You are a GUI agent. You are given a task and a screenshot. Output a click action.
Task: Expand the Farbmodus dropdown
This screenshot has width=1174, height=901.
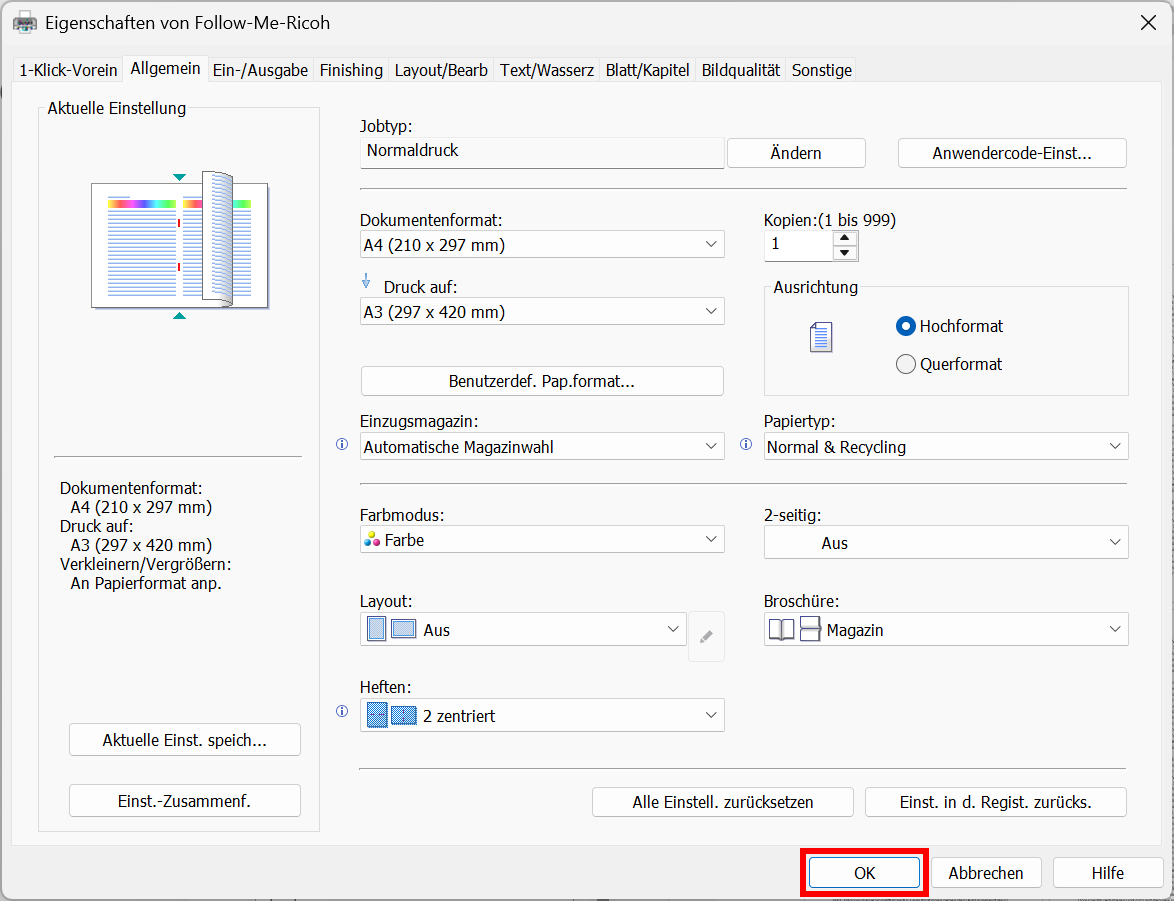point(541,540)
